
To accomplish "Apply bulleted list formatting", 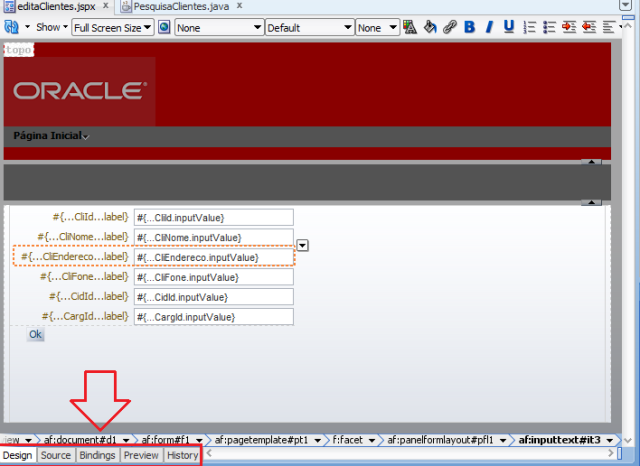I will (549, 27).
